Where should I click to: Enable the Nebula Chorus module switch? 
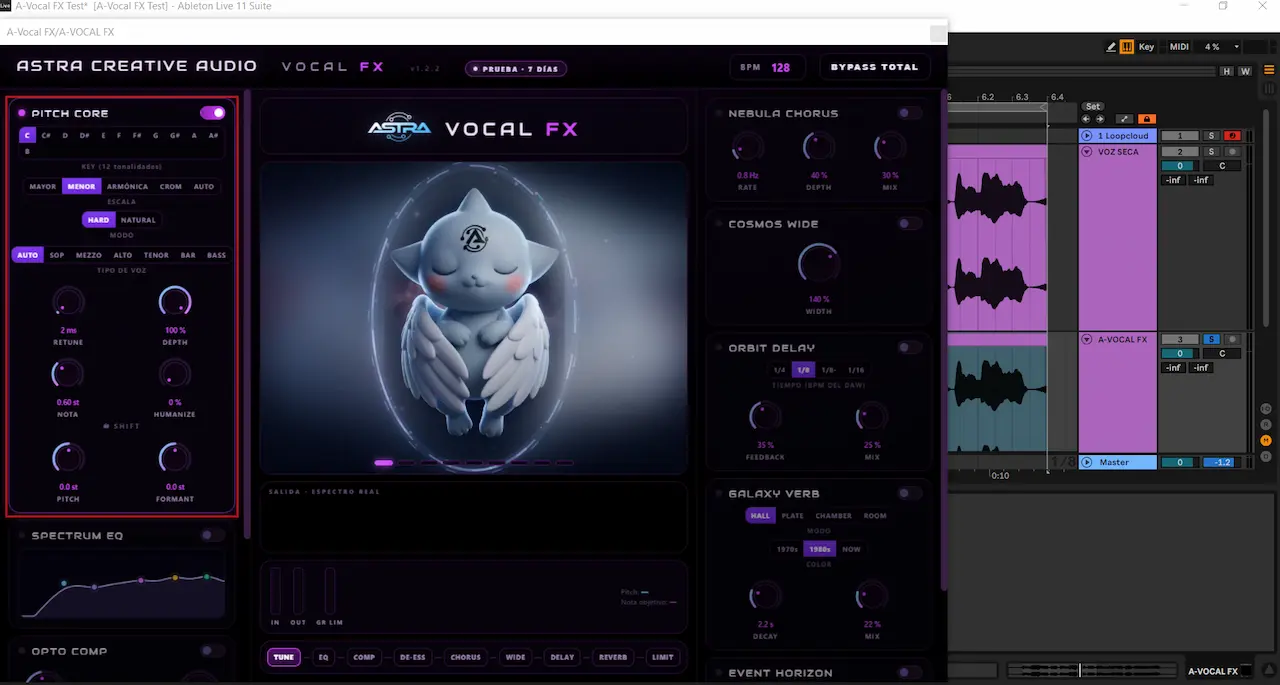(910, 113)
